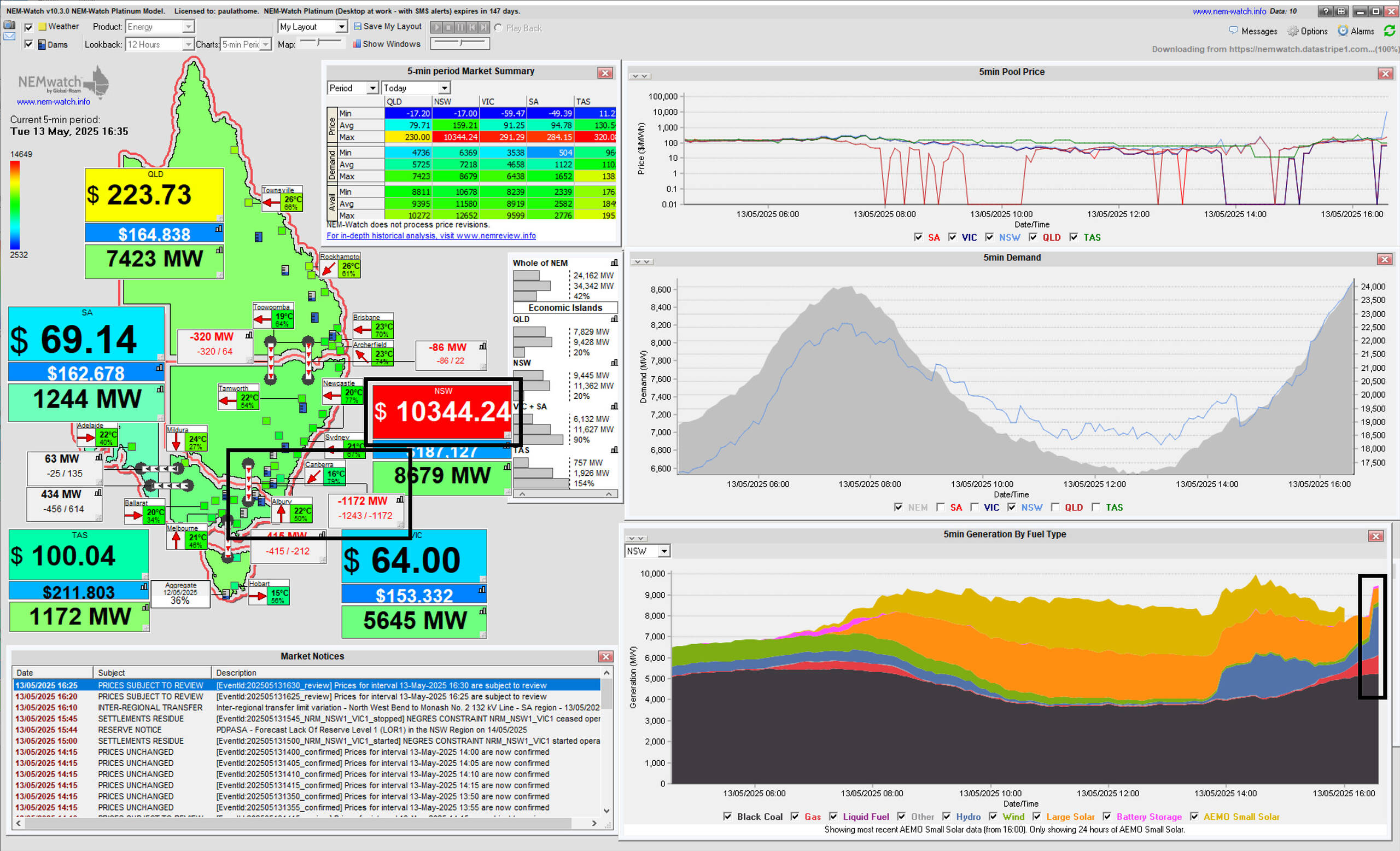Click the Save My Layout floppy icon
This screenshot has width=1400, height=851.
point(358,26)
